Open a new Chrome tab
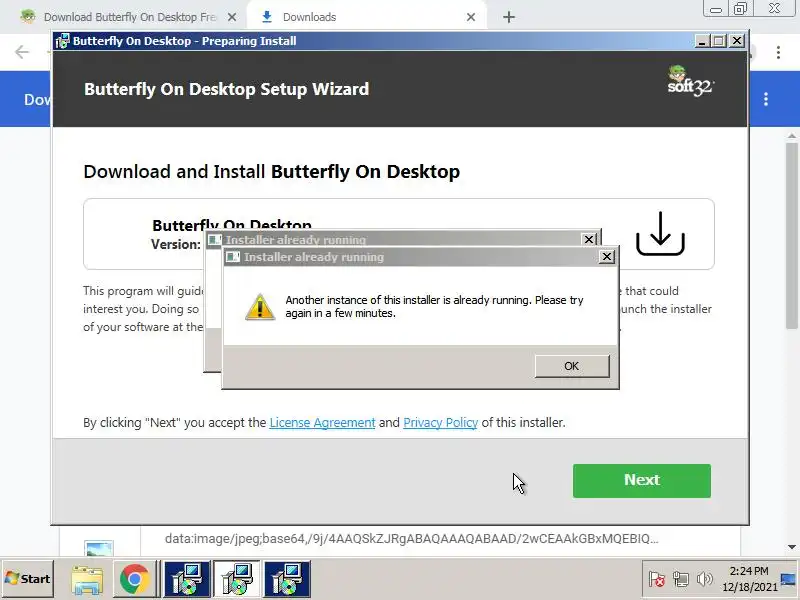 click(x=509, y=17)
